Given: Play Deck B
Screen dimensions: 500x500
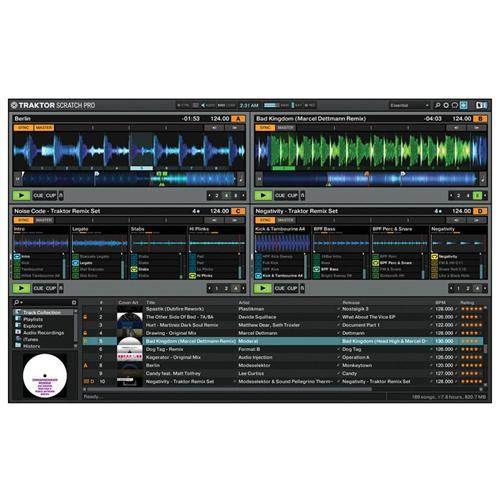Looking at the screenshot, I should coord(263,196).
